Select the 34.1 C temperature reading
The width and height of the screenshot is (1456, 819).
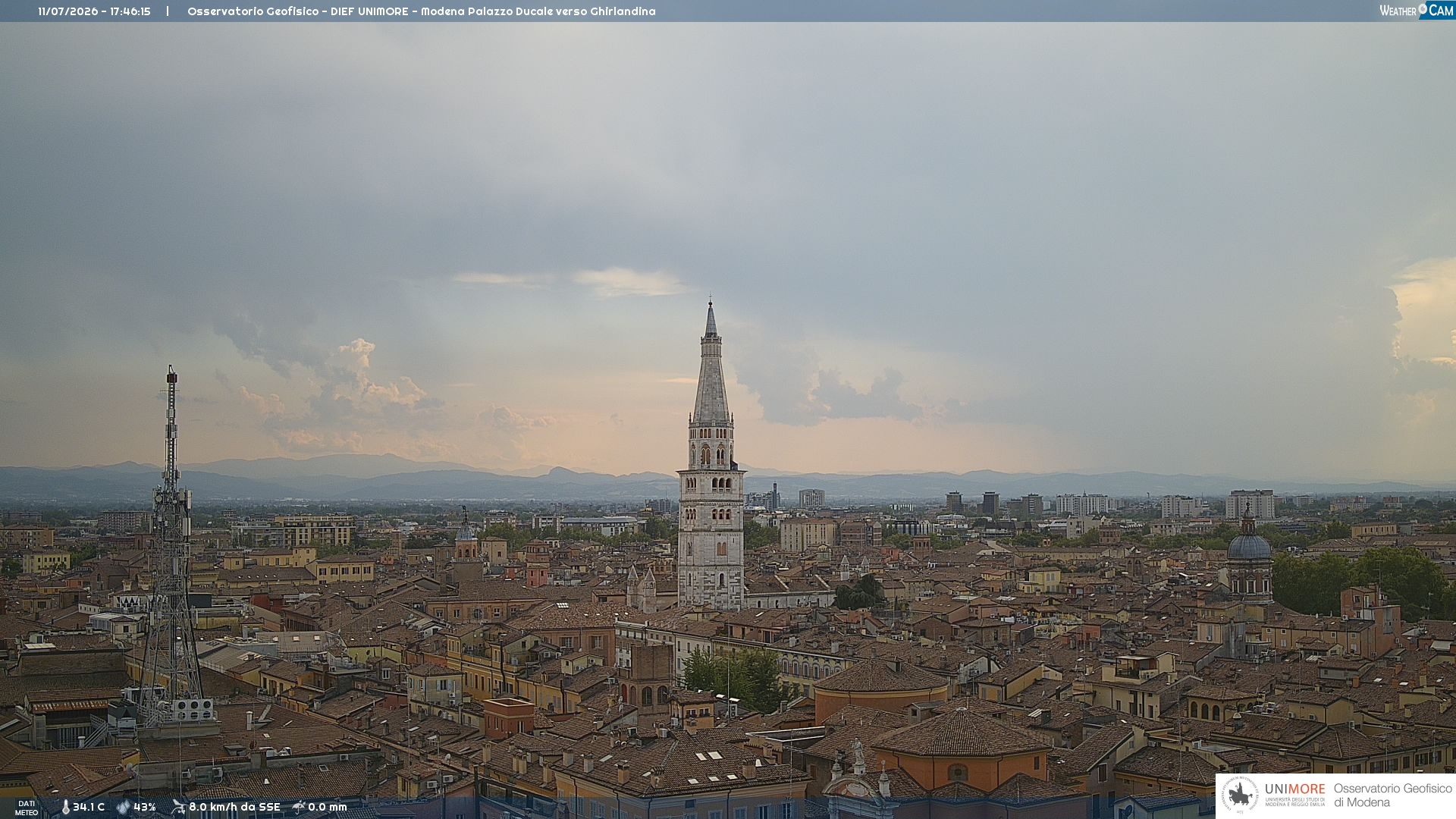pos(89,807)
